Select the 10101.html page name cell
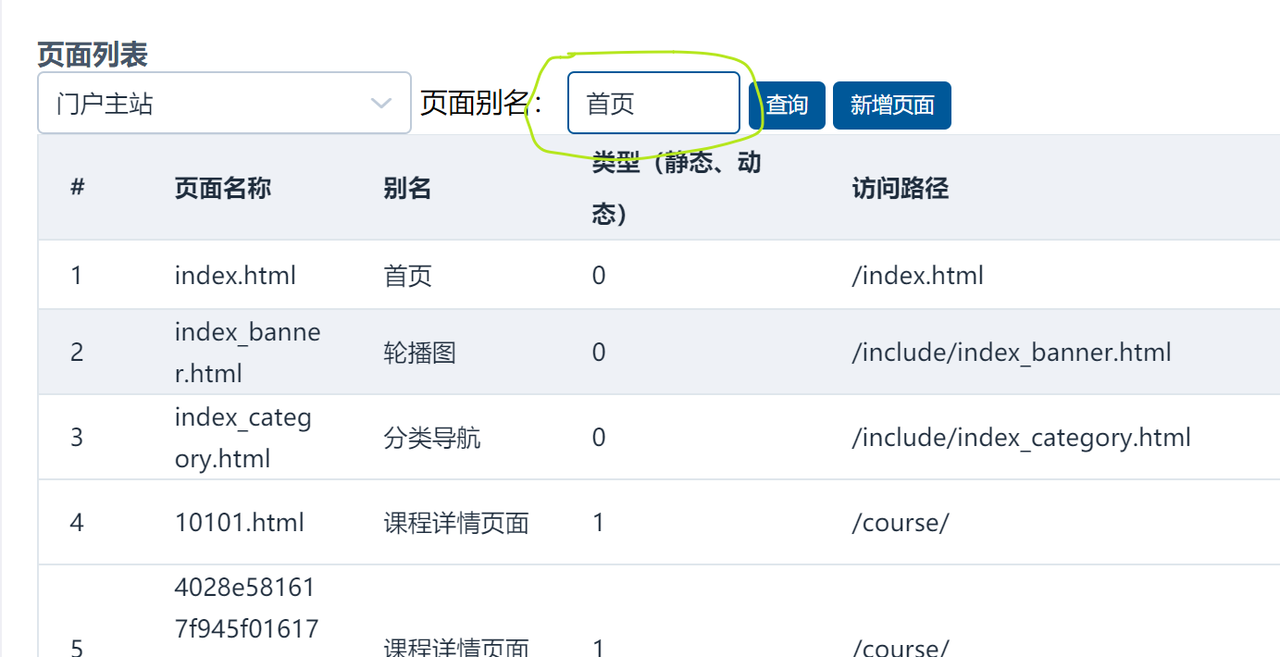This screenshot has width=1280, height=657. (239, 522)
